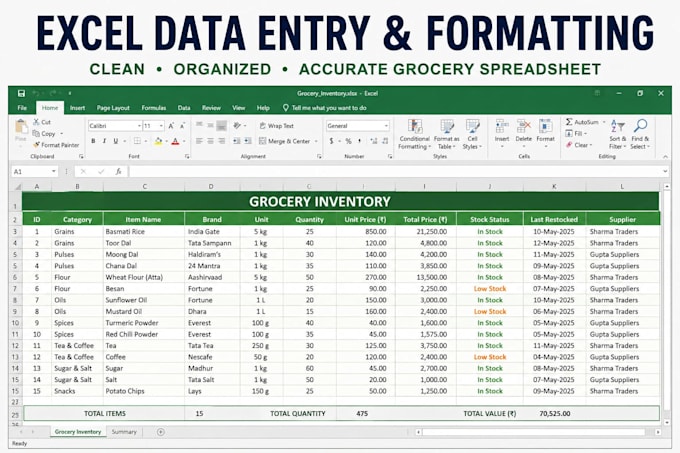Collapse the ribbon with the chevron
Viewport: 680px width, 453px height.
665,156
